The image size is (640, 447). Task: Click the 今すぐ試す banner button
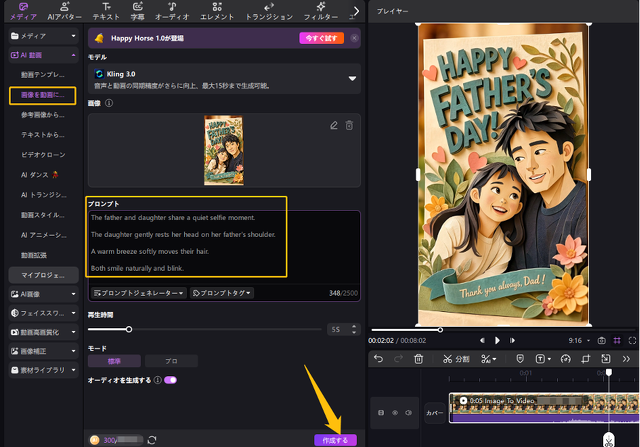click(322, 38)
